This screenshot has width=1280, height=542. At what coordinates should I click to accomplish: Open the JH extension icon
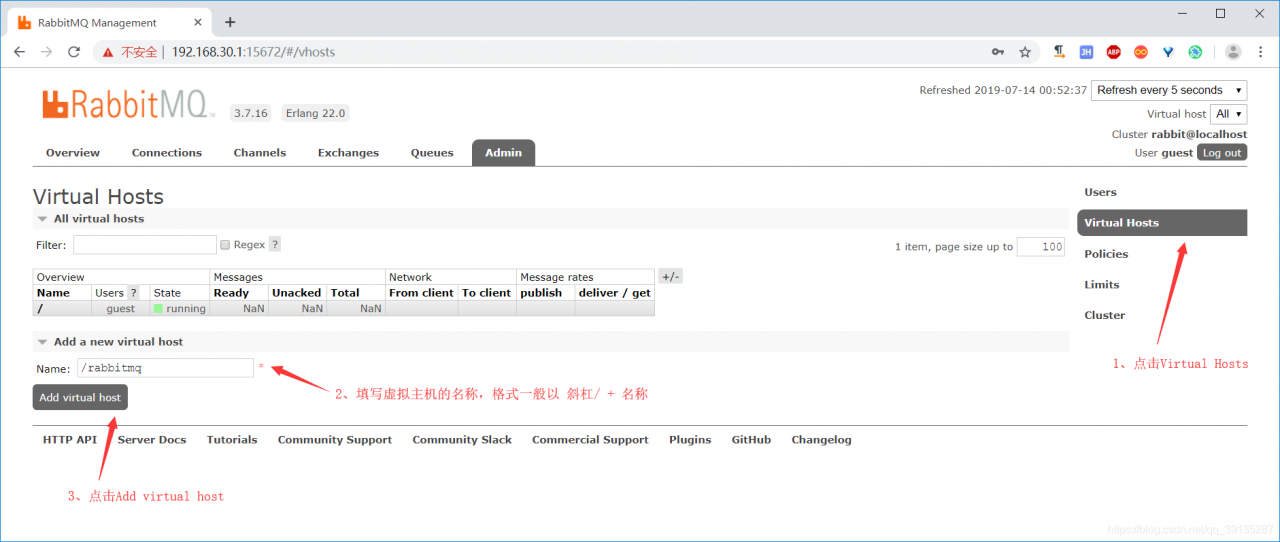[x=1086, y=52]
